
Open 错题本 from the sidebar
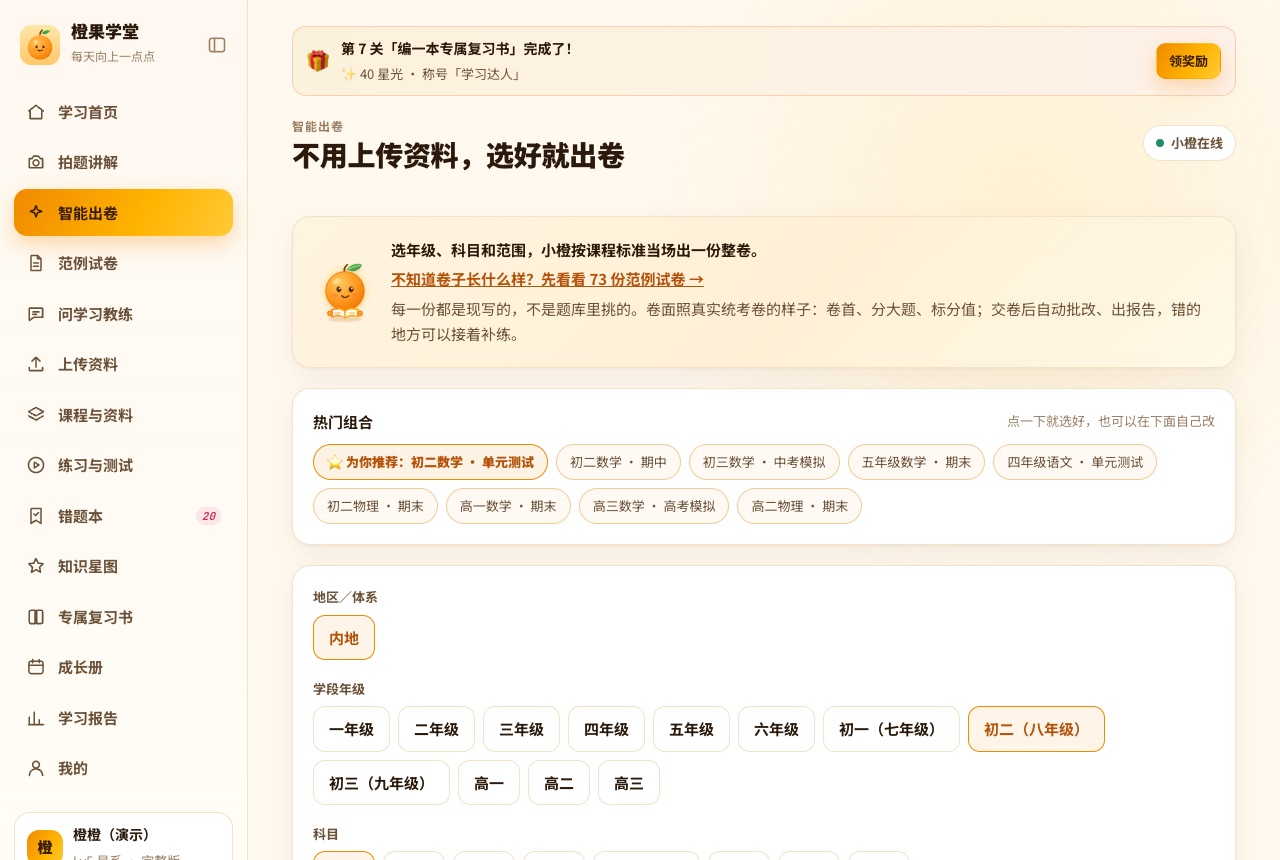click(123, 516)
